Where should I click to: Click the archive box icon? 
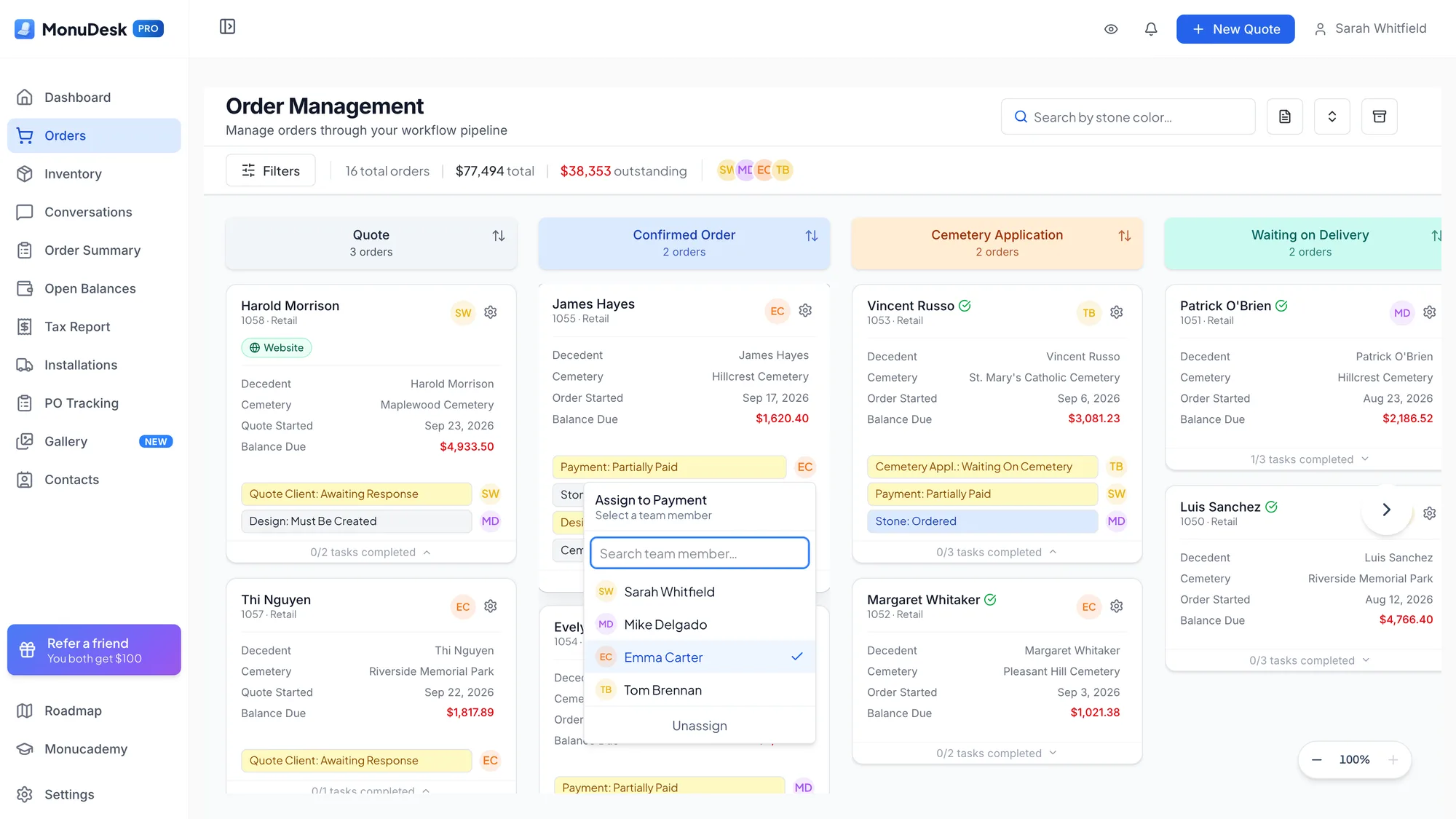(x=1379, y=116)
